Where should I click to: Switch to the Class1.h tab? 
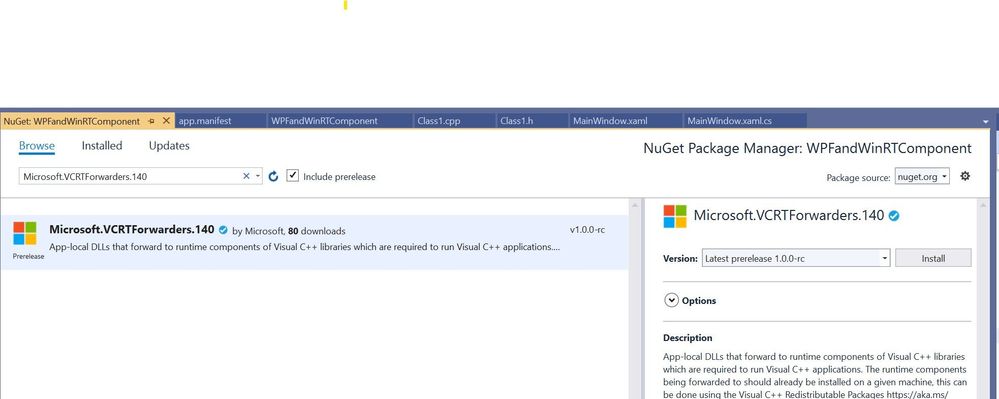517,120
